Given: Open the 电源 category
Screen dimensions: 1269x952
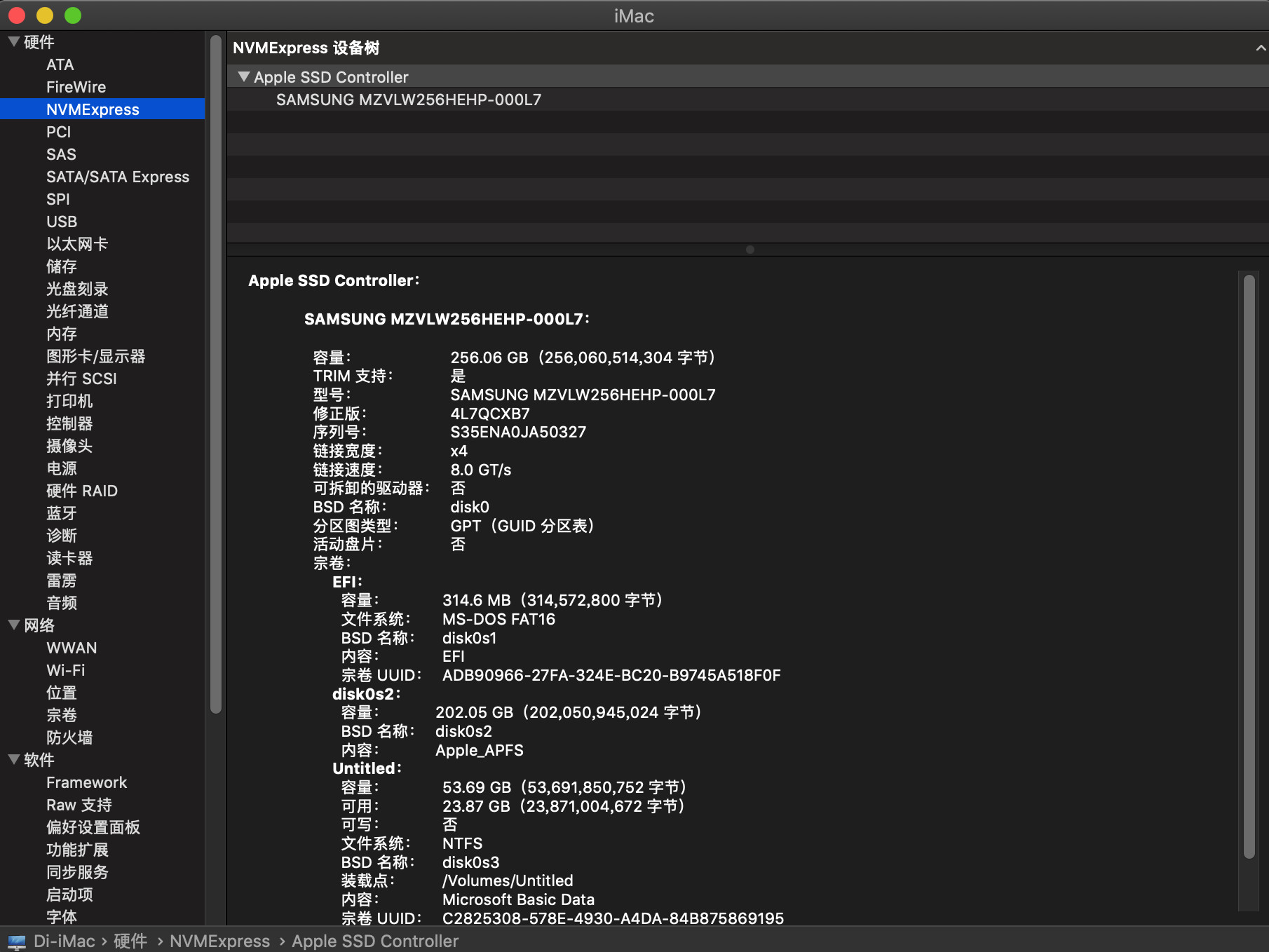Looking at the screenshot, I should pos(62,468).
